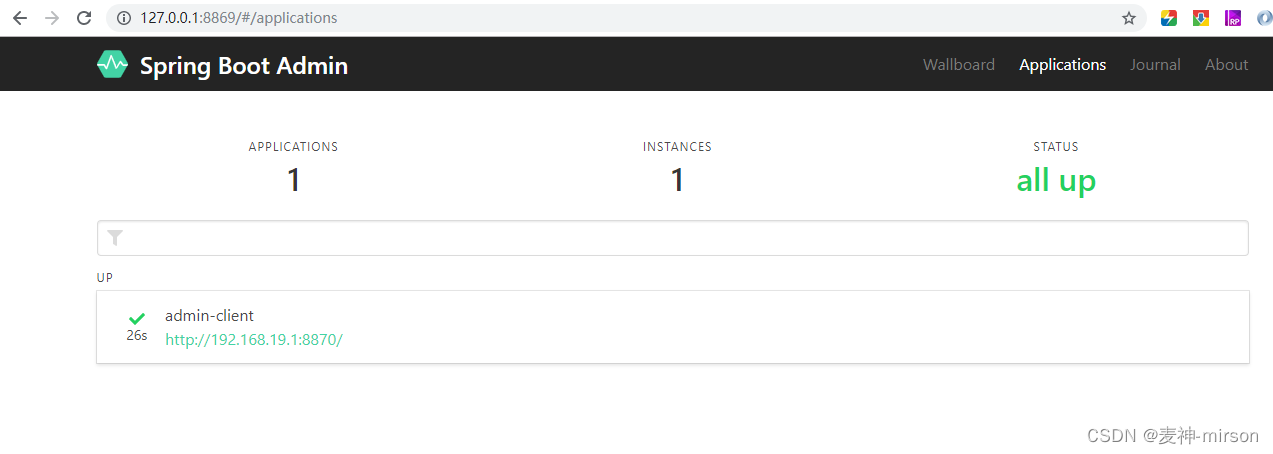
Task: Reload the page with the refresh icon
Action: tap(84, 18)
